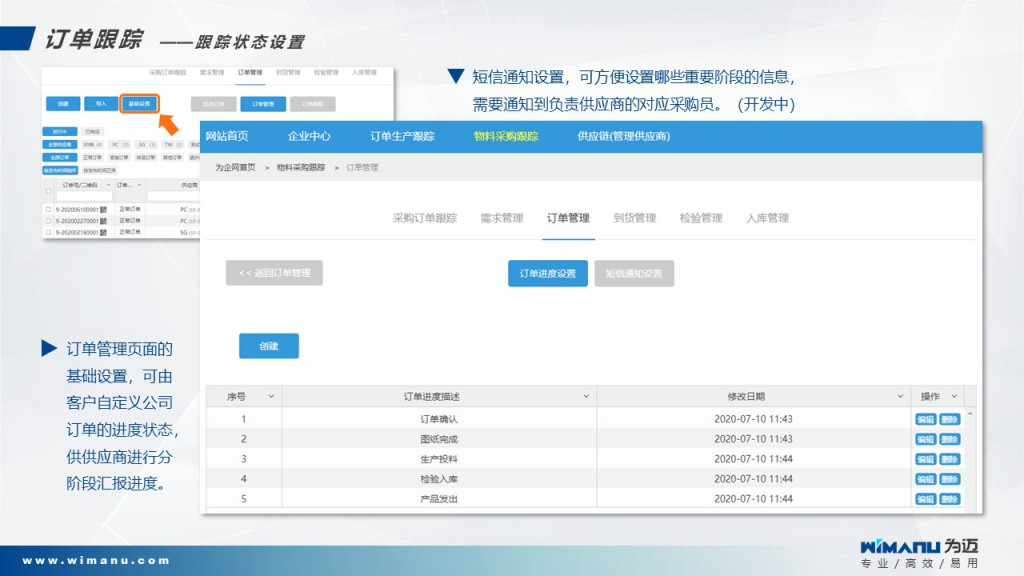Switch to the 检验管理 tab in large window
Image resolution: width=1024 pixels, height=576 pixels.
(x=700, y=218)
